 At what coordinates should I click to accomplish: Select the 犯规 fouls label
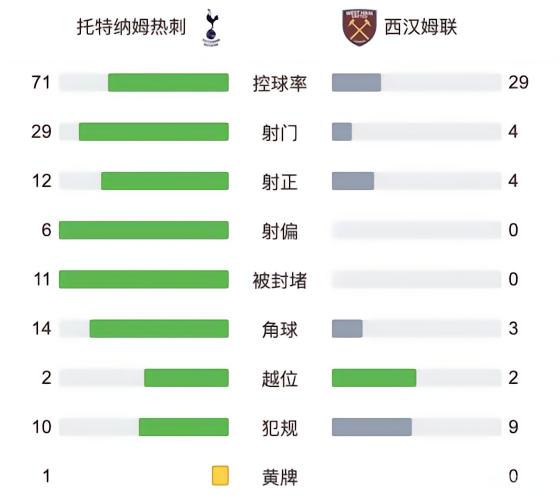coord(280,428)
